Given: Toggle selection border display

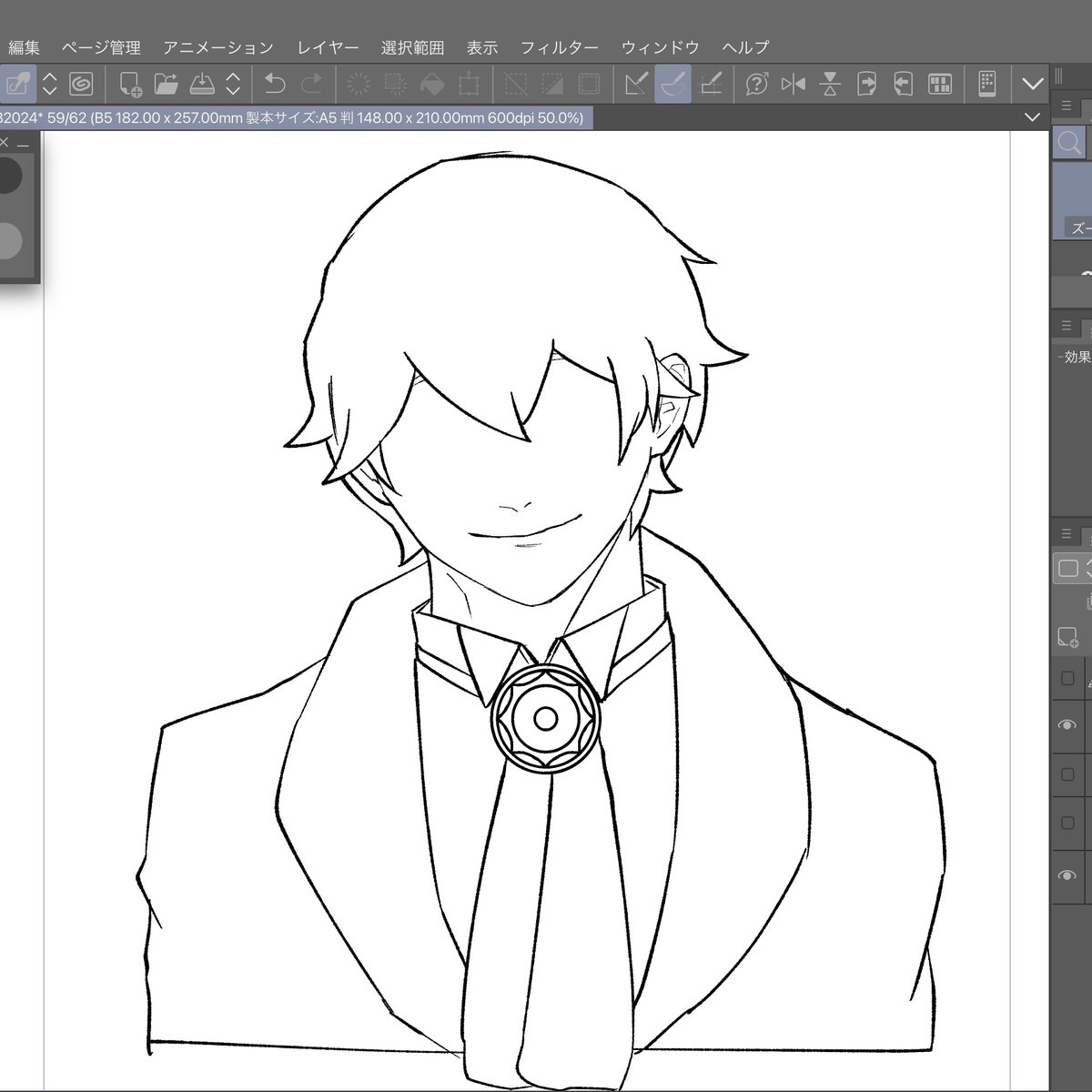Looking at the screenshot, I should coord(589,85).
